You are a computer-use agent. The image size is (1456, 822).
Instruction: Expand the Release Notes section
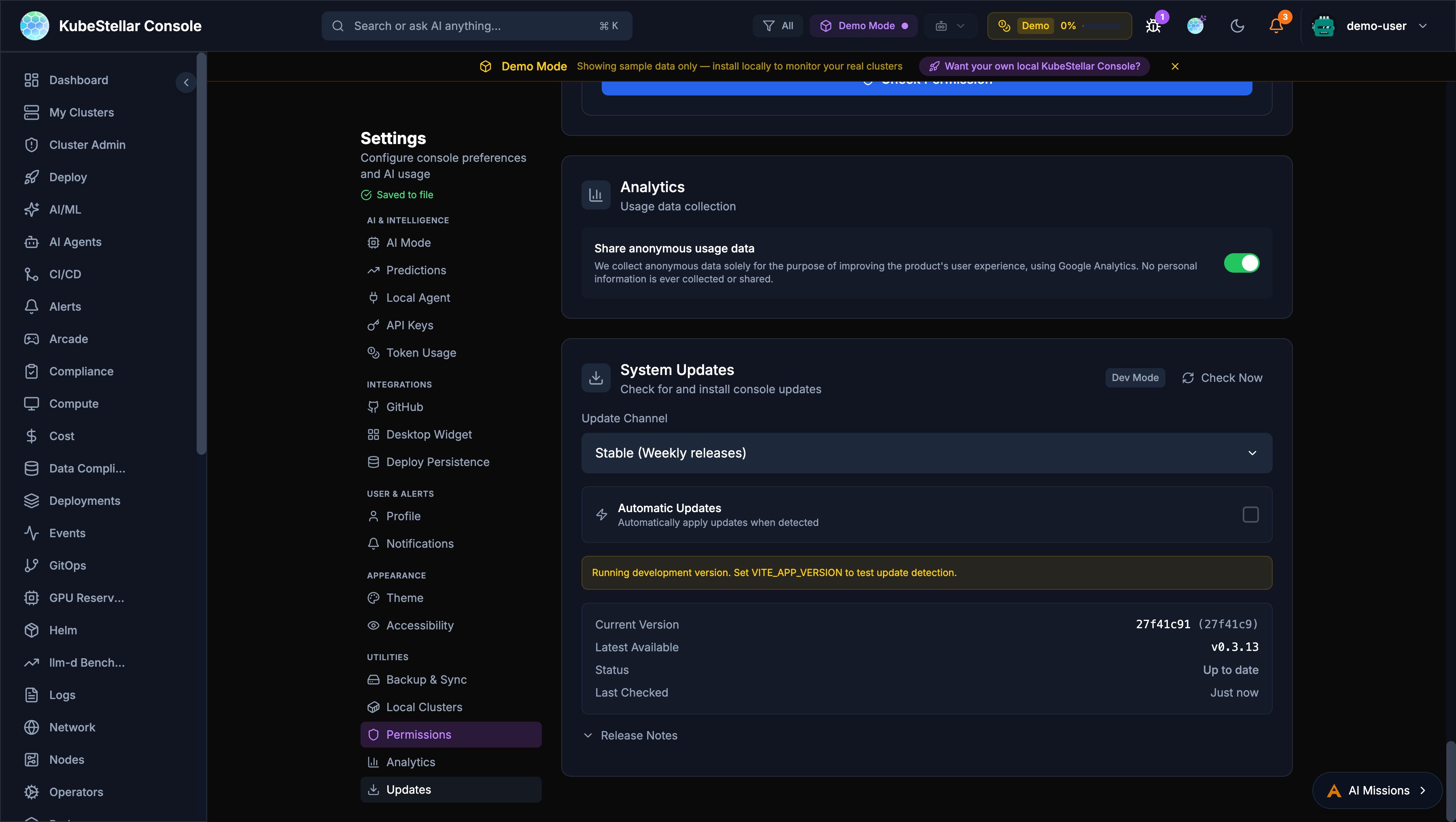[x=631, y=735]
